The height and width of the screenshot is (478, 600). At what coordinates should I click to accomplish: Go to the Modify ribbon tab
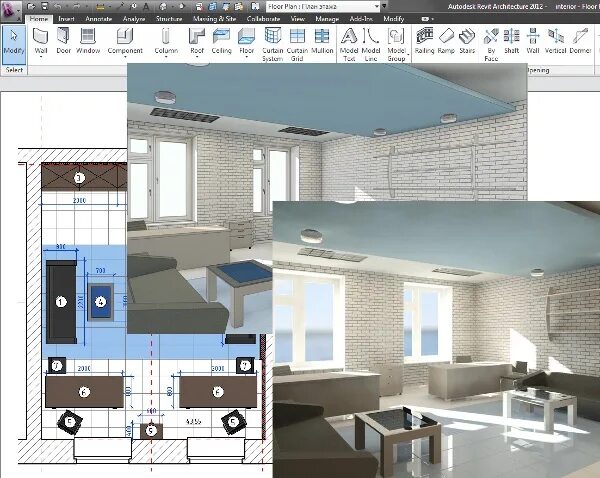[393, 19]
